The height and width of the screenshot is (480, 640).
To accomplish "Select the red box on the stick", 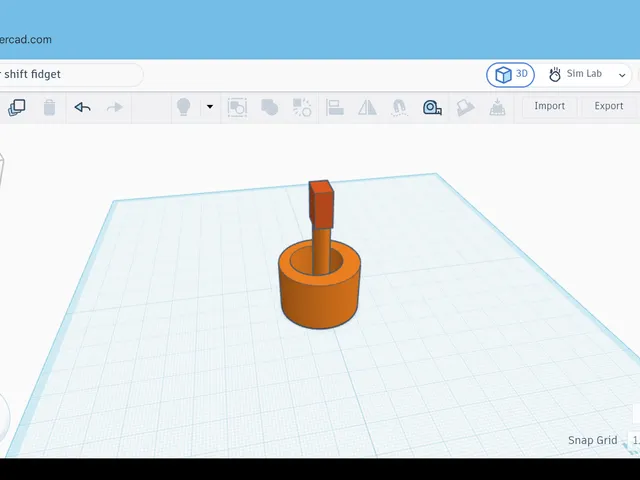I will pos(321,204).
